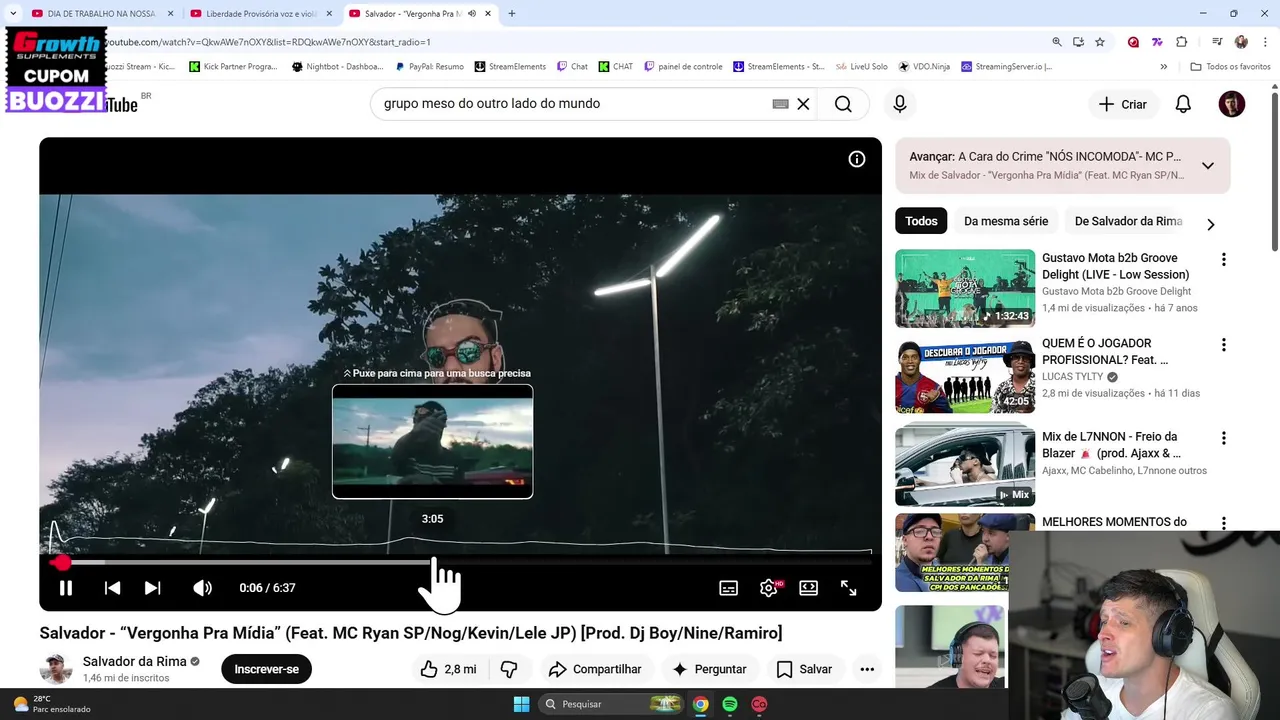Image resolution: width=1280 pixels, height=720 pixels.
Task: Open YouTube account avatar menu
Action: (1232, 104)
